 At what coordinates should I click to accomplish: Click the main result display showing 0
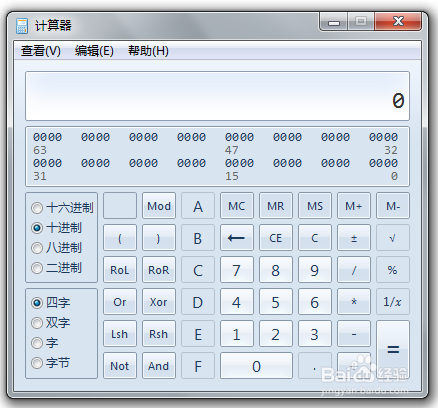click(x=217, y=96)
